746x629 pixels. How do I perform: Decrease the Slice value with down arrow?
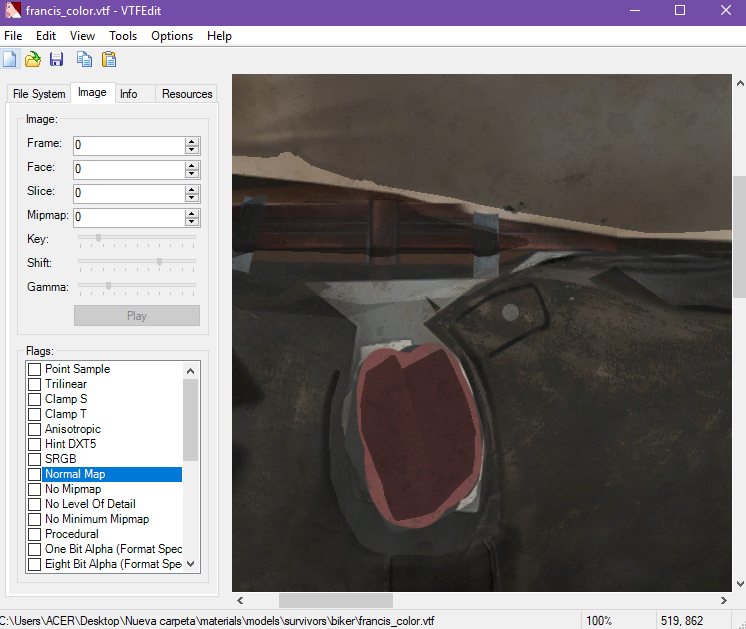click(x=192, y=197)
